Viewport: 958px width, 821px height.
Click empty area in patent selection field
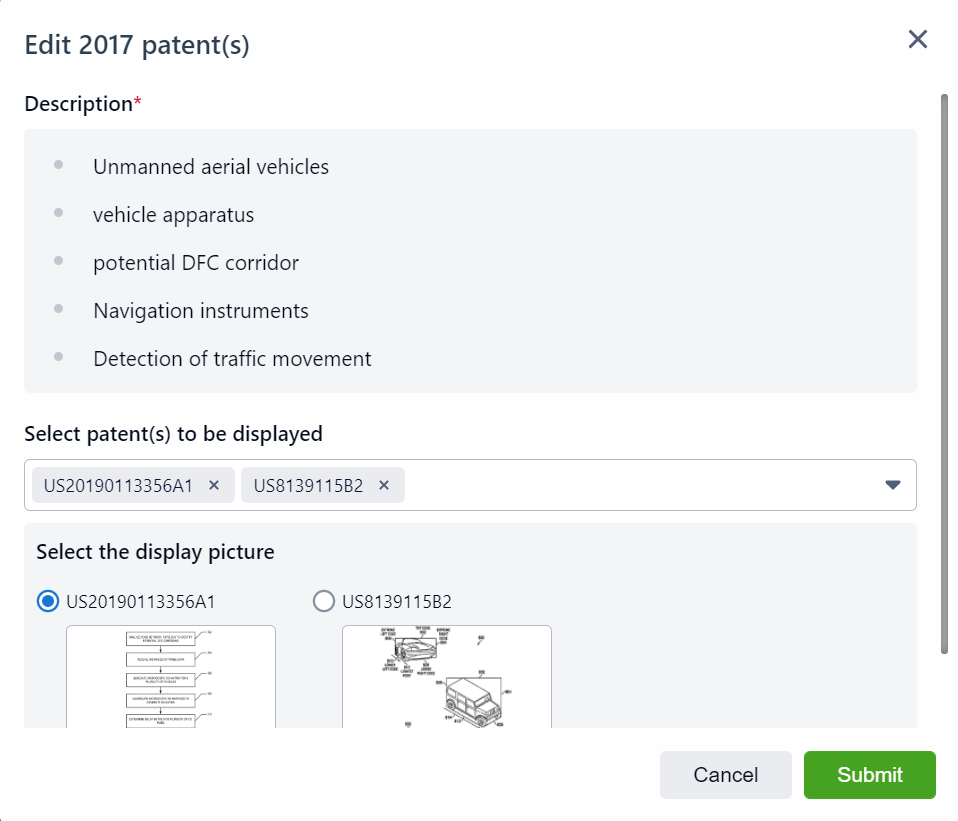coord(640,485)
